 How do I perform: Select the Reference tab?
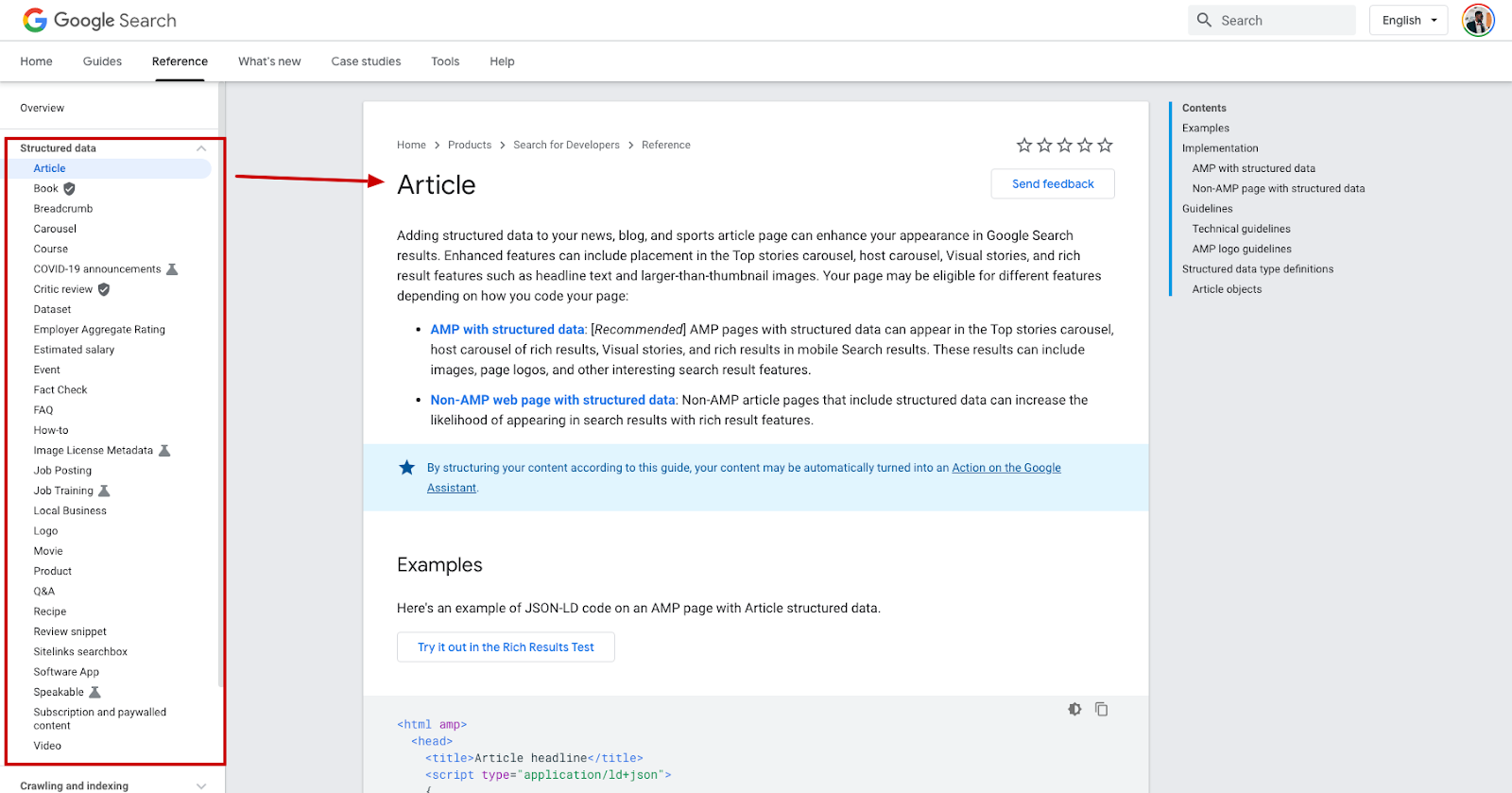pyautogui.click(x=180, y=61)
